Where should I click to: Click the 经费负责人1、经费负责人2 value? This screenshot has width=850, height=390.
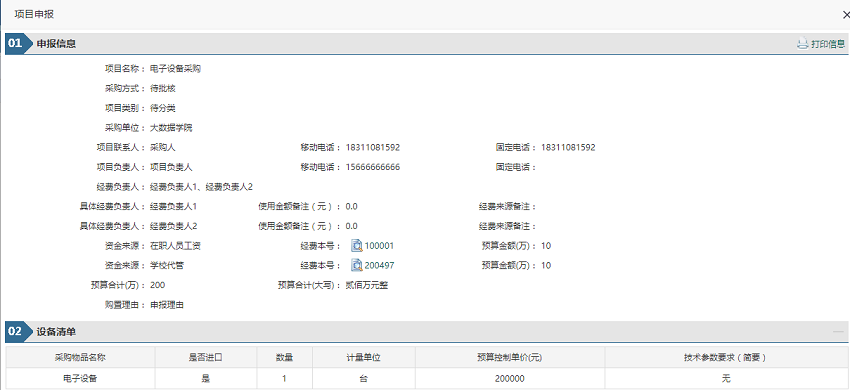(x=202, y=187)
